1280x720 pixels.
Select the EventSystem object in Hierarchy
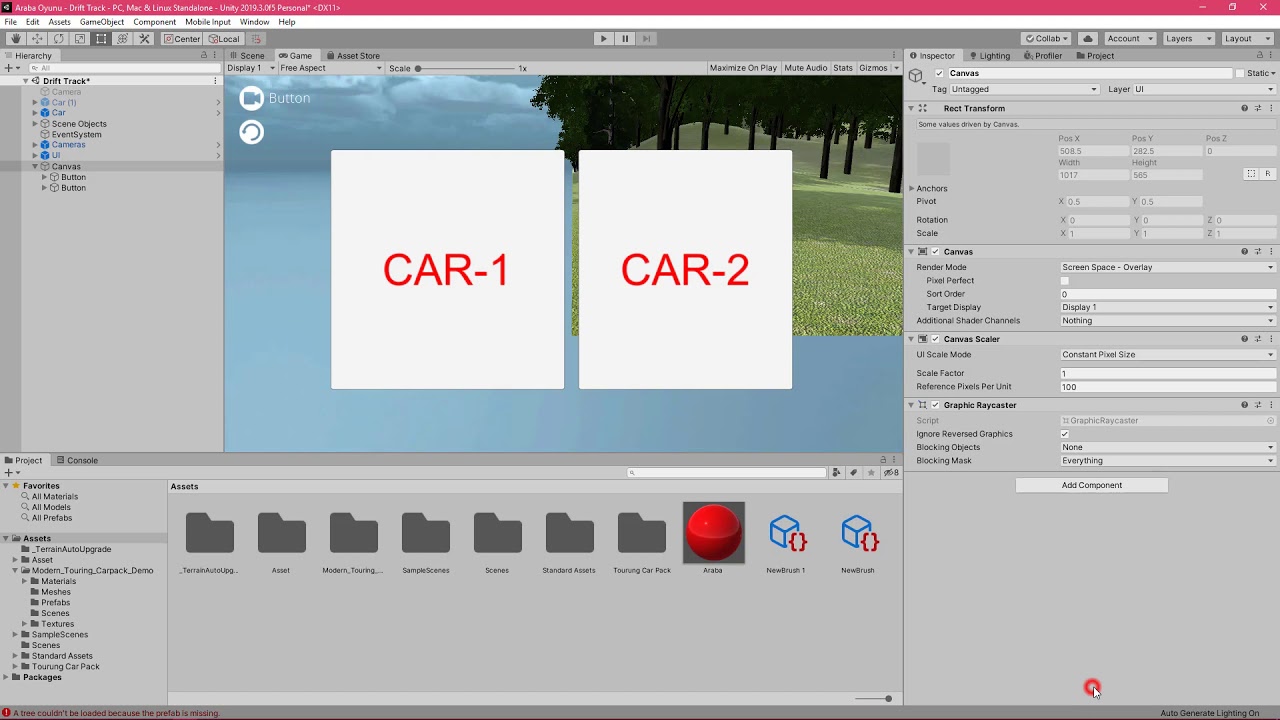(76, 134)
